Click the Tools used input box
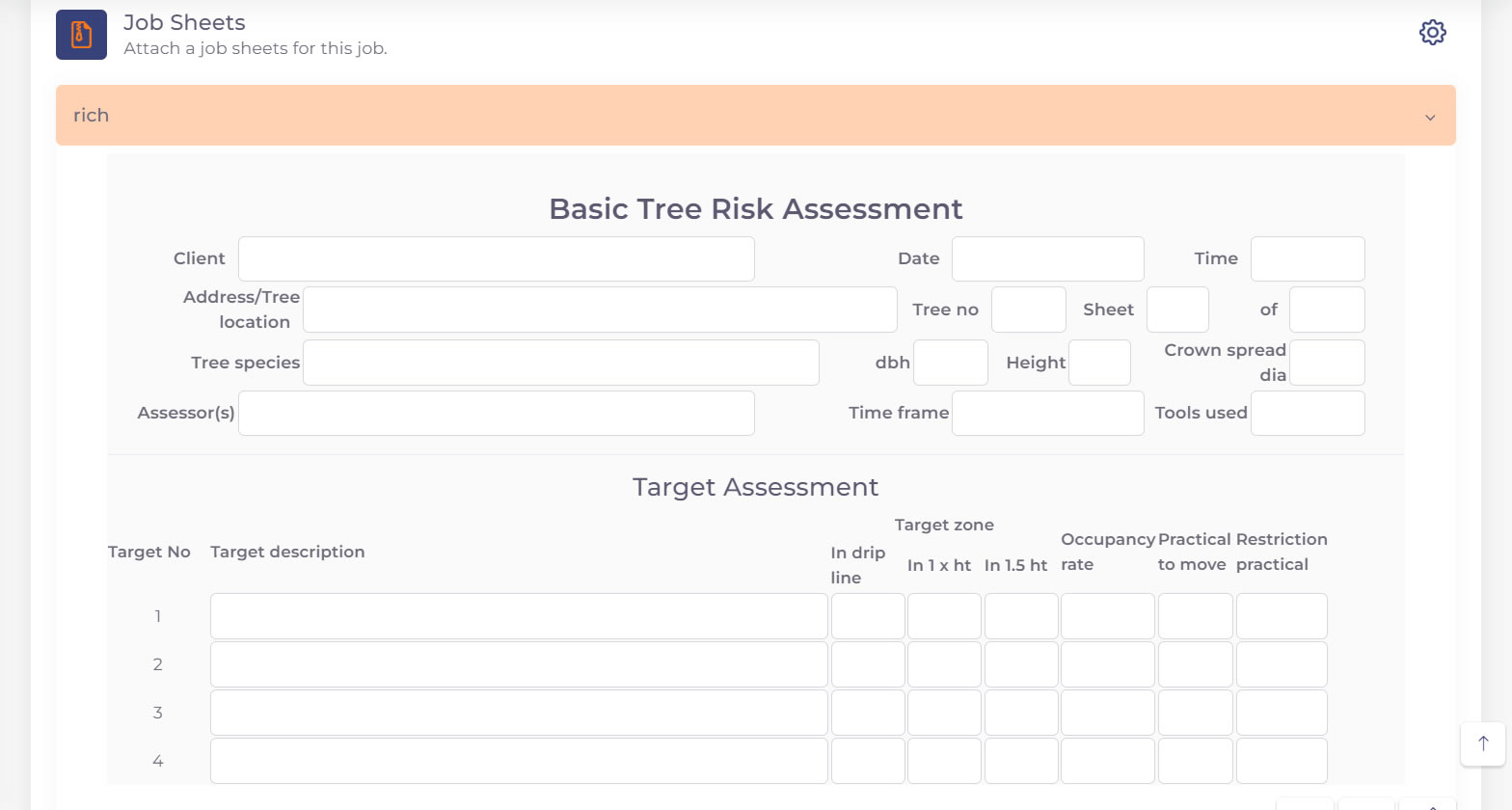Image resolution: width=1512 pixels, height=810 pixels. coord(1307,413)
